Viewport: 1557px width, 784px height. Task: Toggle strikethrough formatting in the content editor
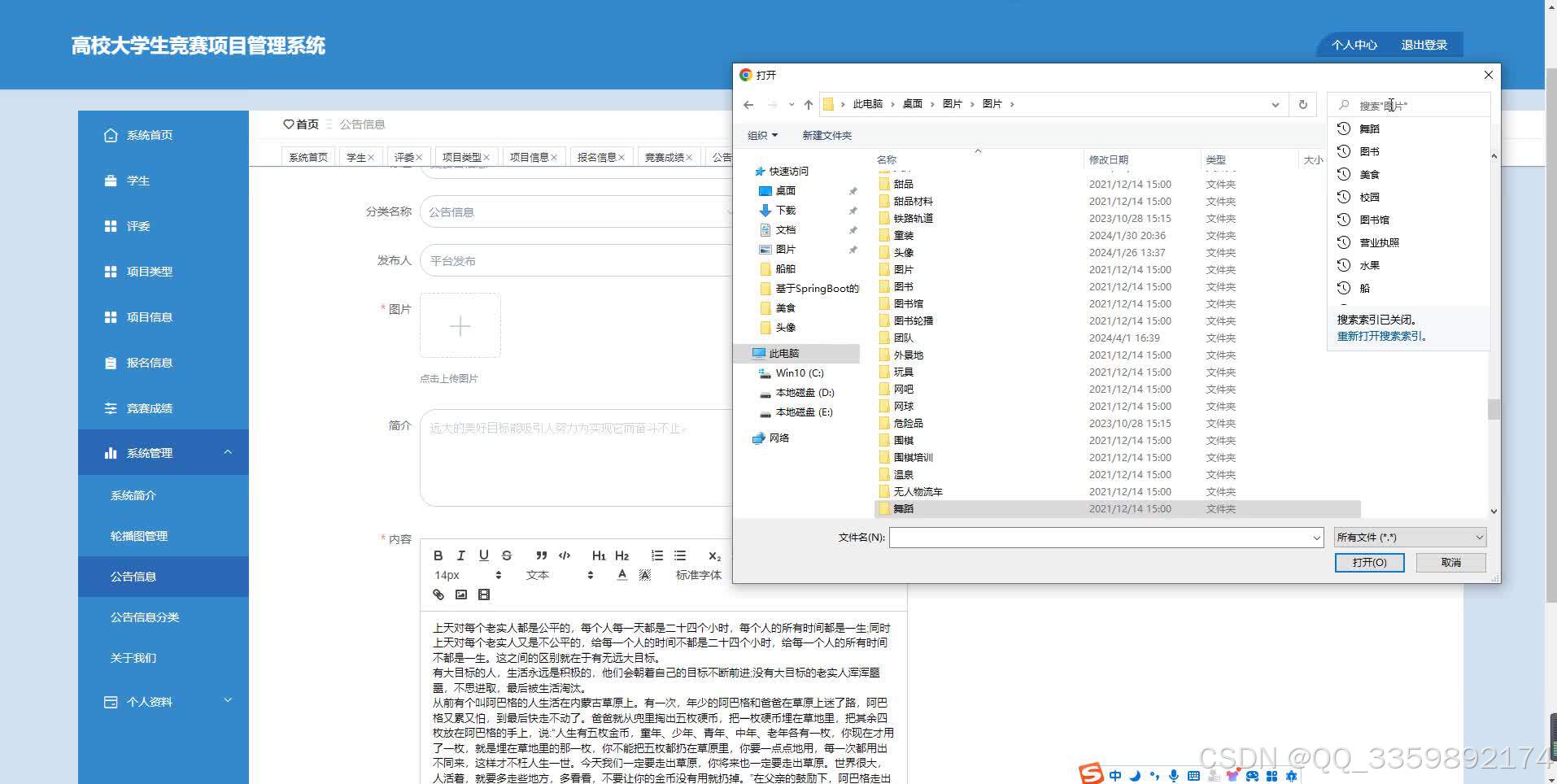pos(506,555)
